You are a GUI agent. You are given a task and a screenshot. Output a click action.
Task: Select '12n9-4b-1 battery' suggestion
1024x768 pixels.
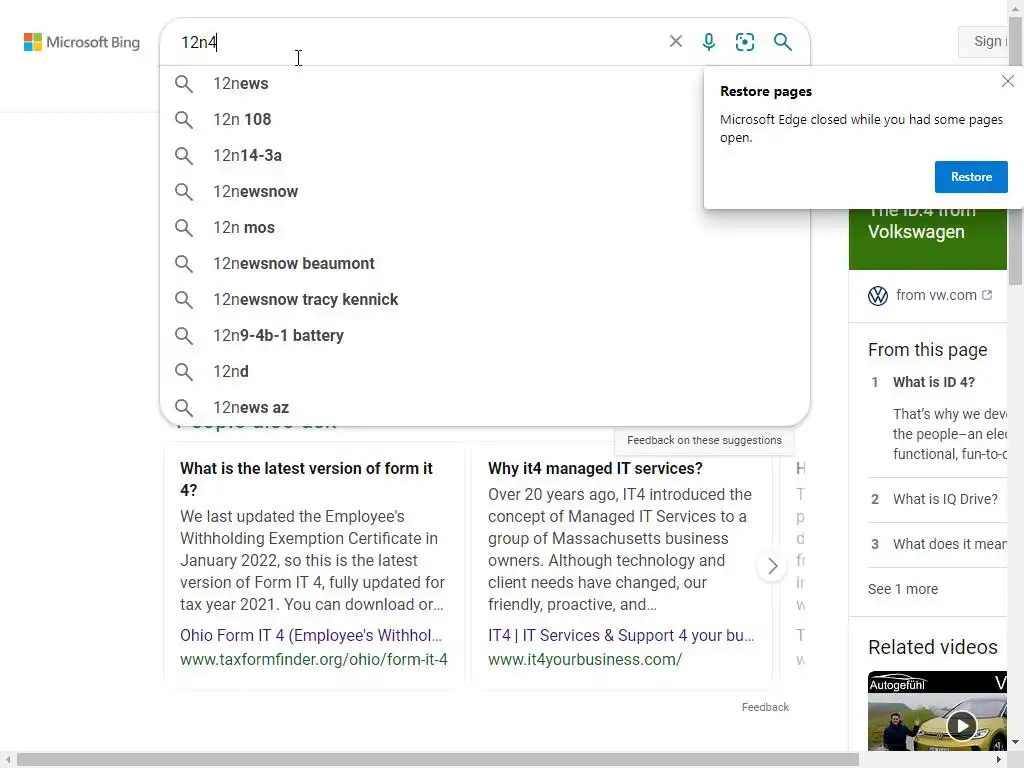click(x=485, y=335)
